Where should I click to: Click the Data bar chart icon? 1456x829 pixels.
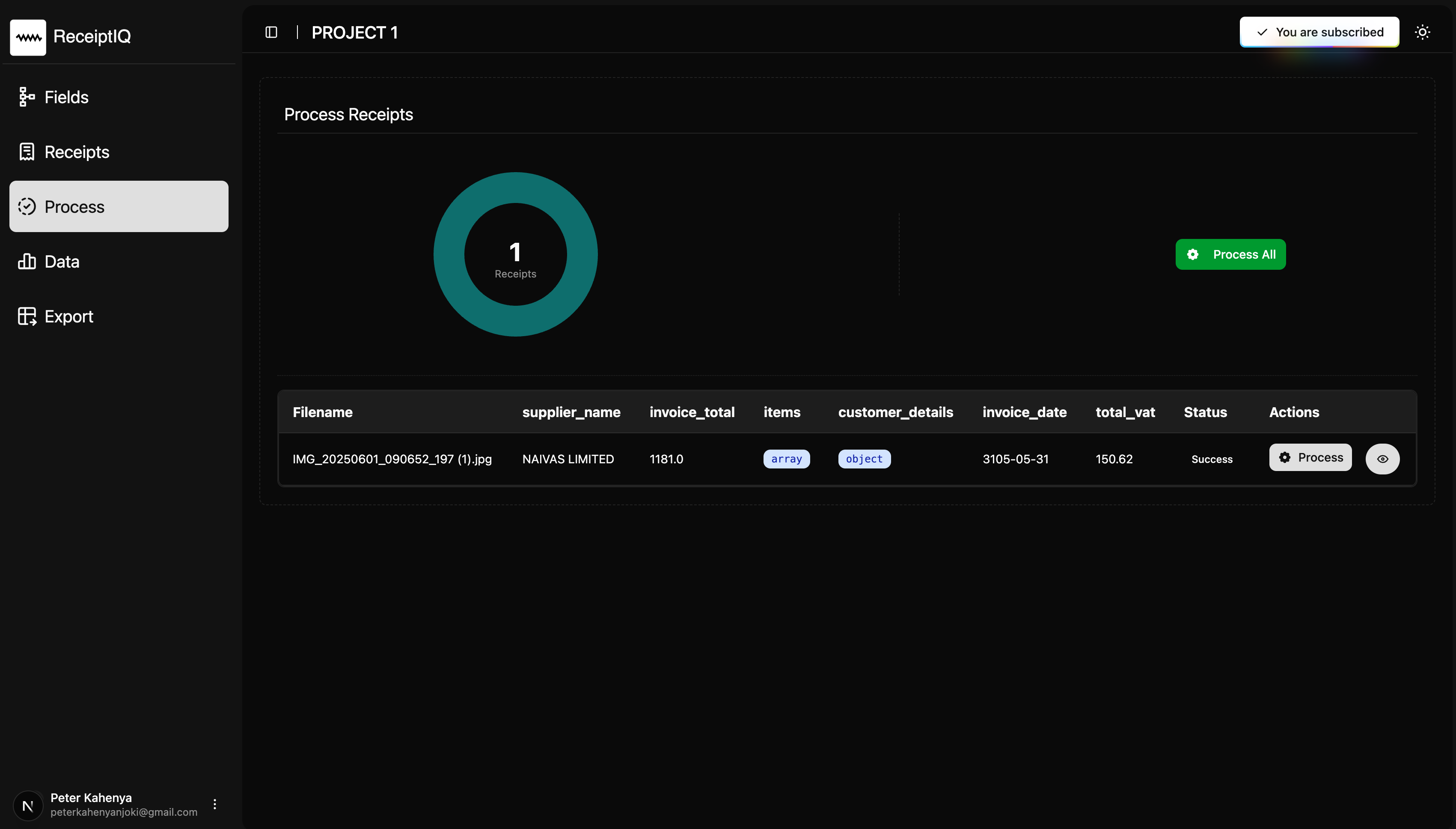27,261
